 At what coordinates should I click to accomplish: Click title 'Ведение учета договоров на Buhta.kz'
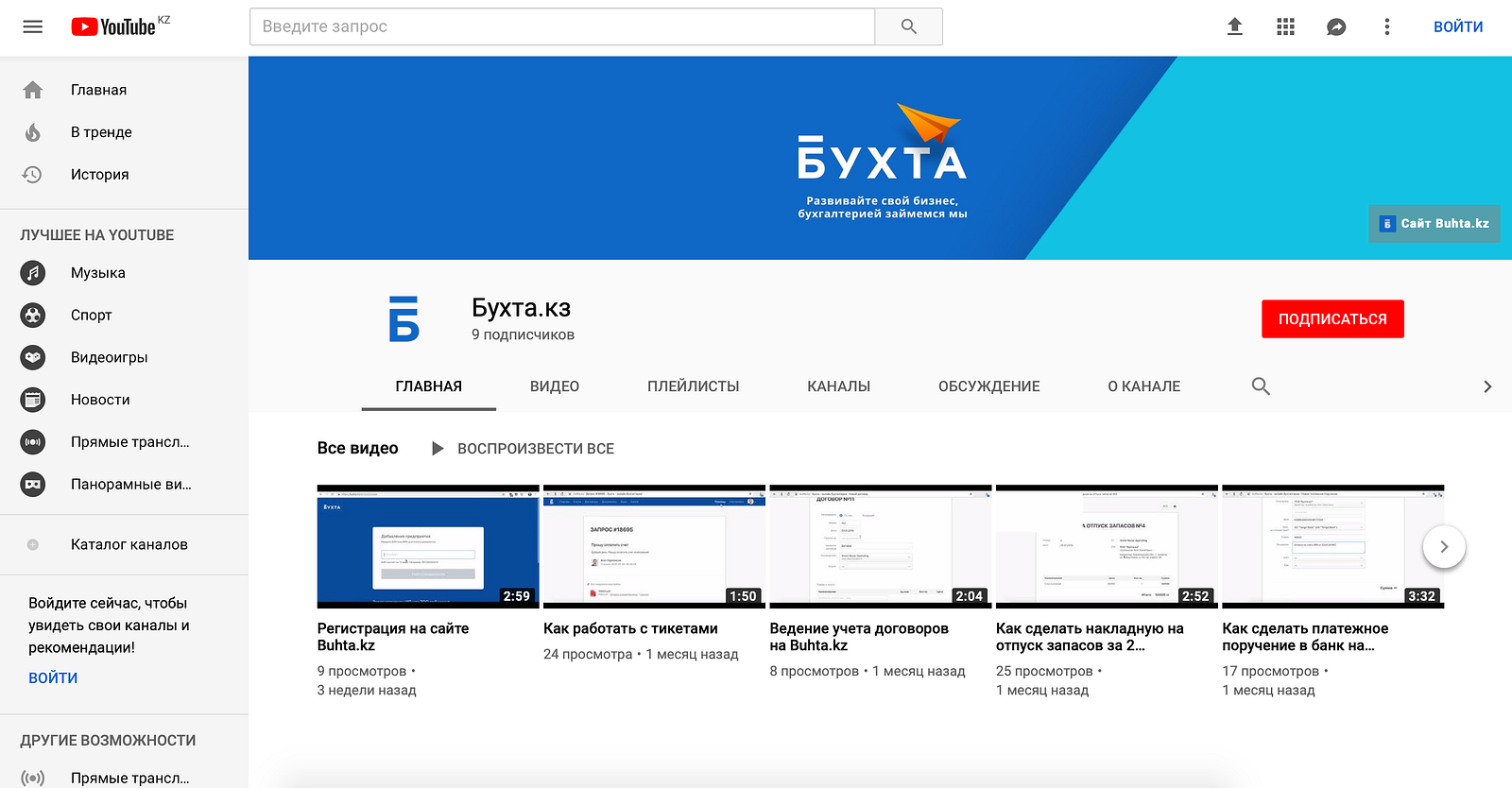859,637
